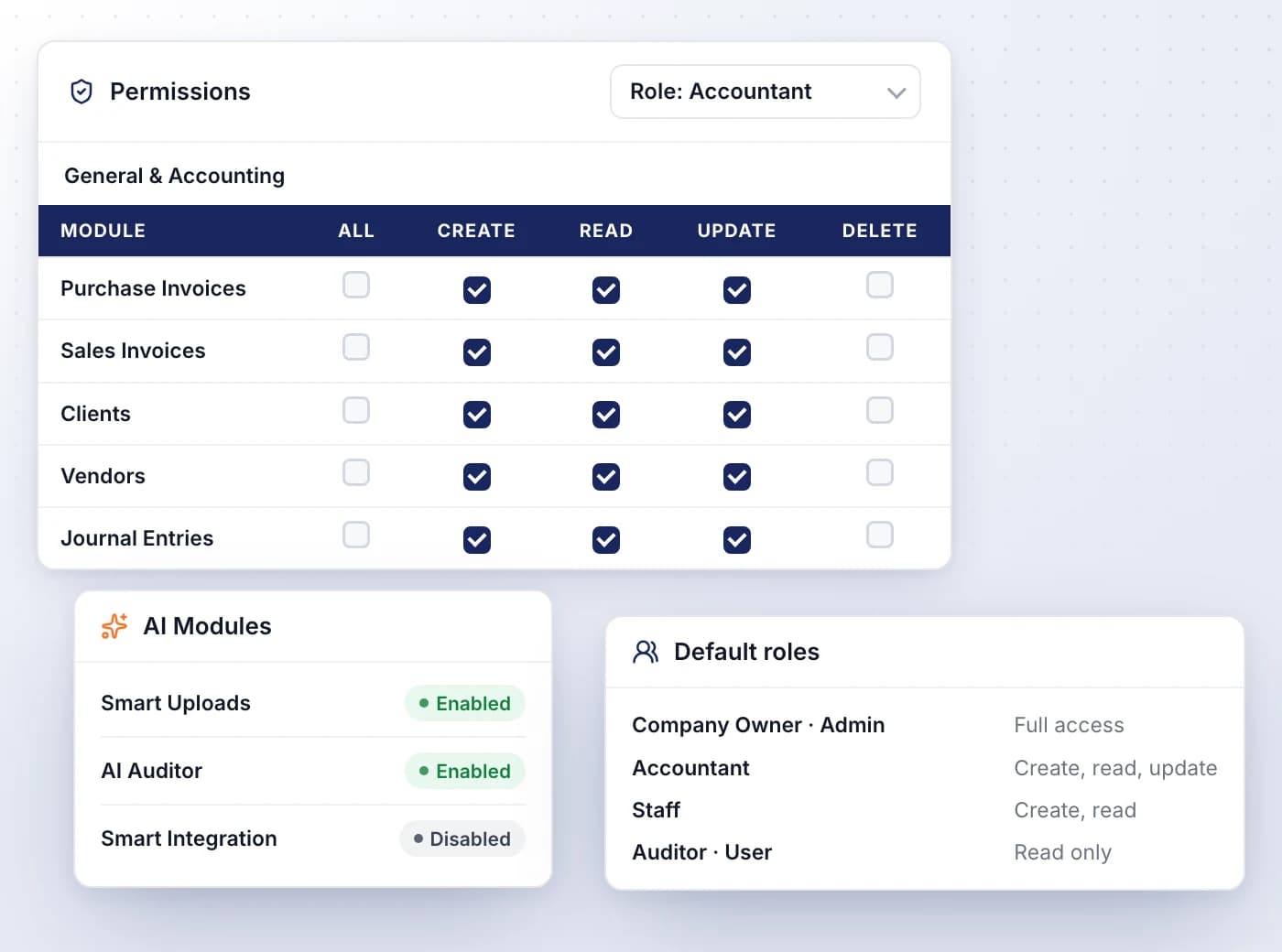
Task: Click the Read only access text
Action: [1062, 852]
